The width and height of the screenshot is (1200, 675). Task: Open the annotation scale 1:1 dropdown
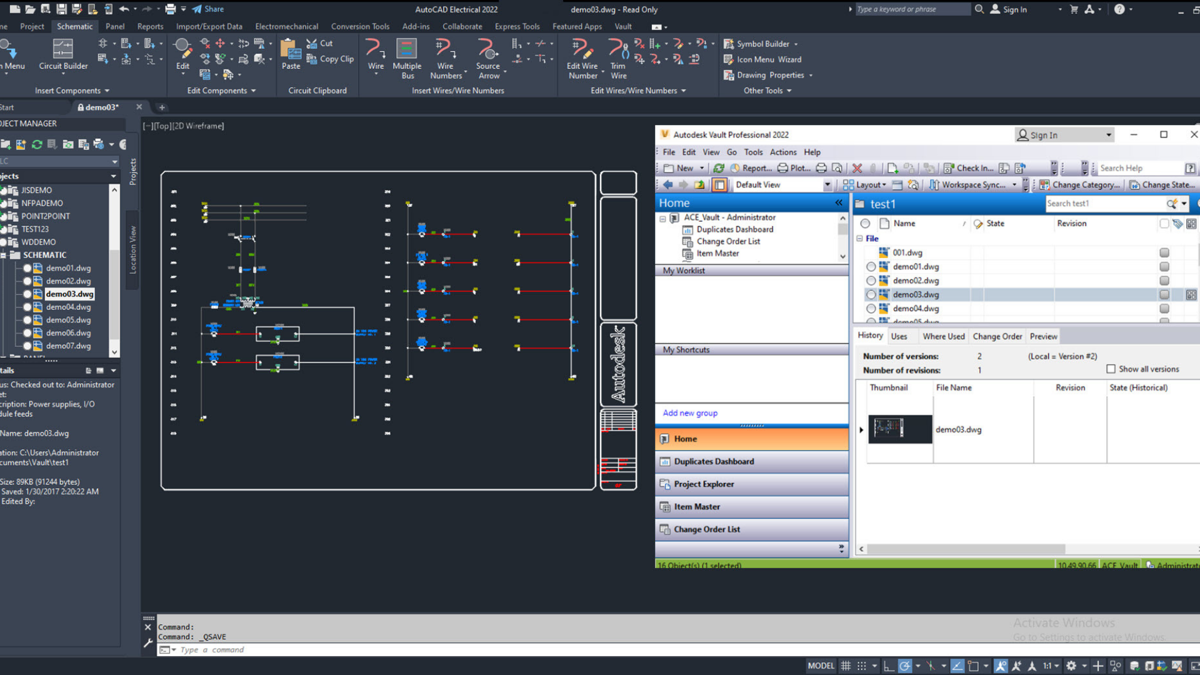(x=1052, y=665)
